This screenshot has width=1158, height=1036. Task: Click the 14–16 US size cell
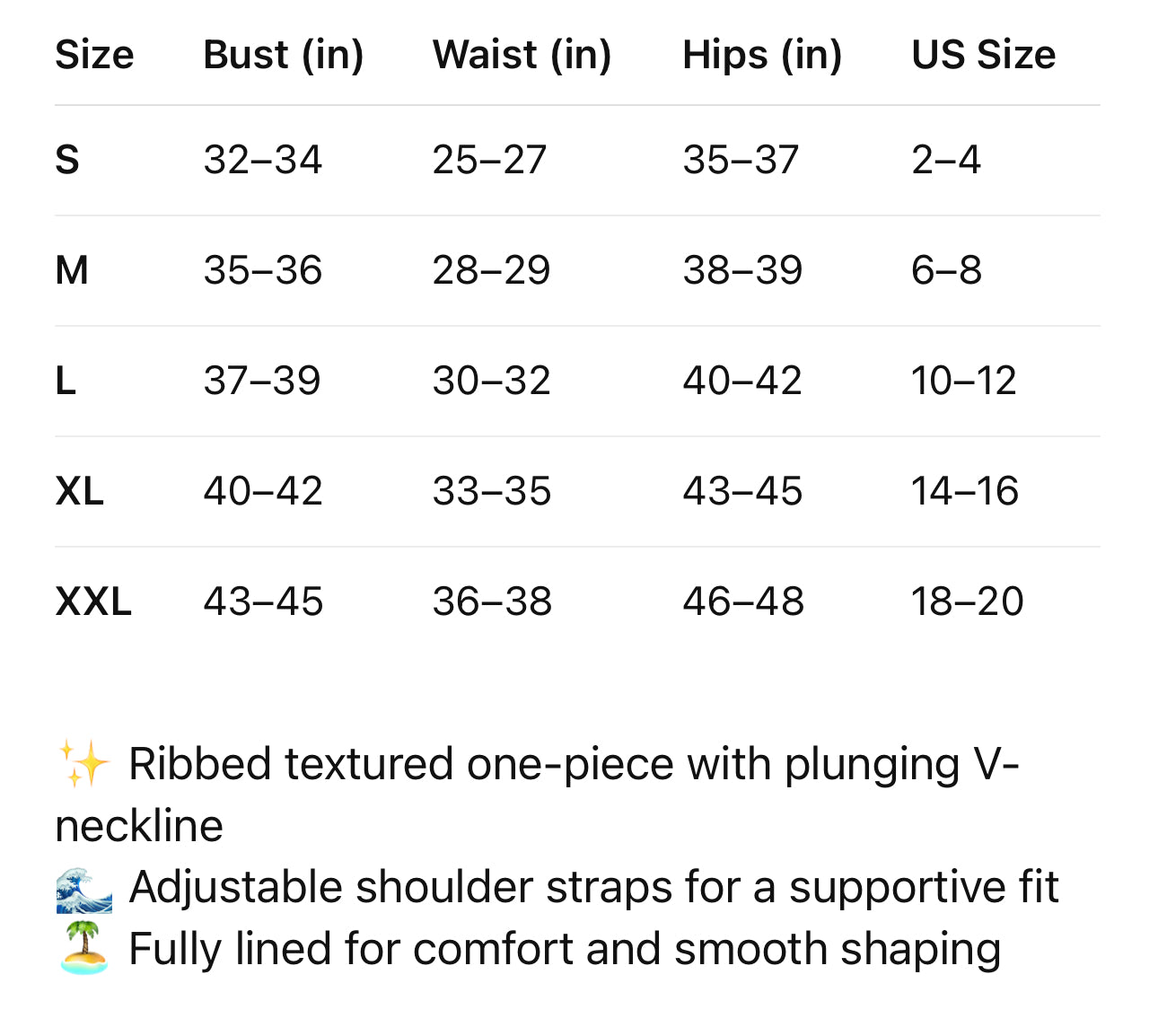tap(964, 491)
